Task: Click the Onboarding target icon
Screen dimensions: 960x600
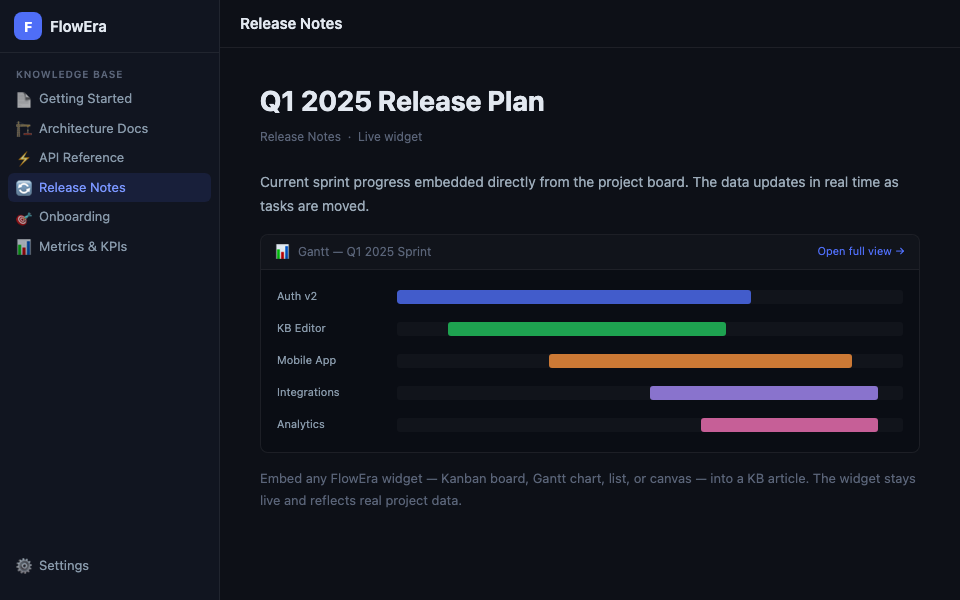Action: [x=24, y=217]
